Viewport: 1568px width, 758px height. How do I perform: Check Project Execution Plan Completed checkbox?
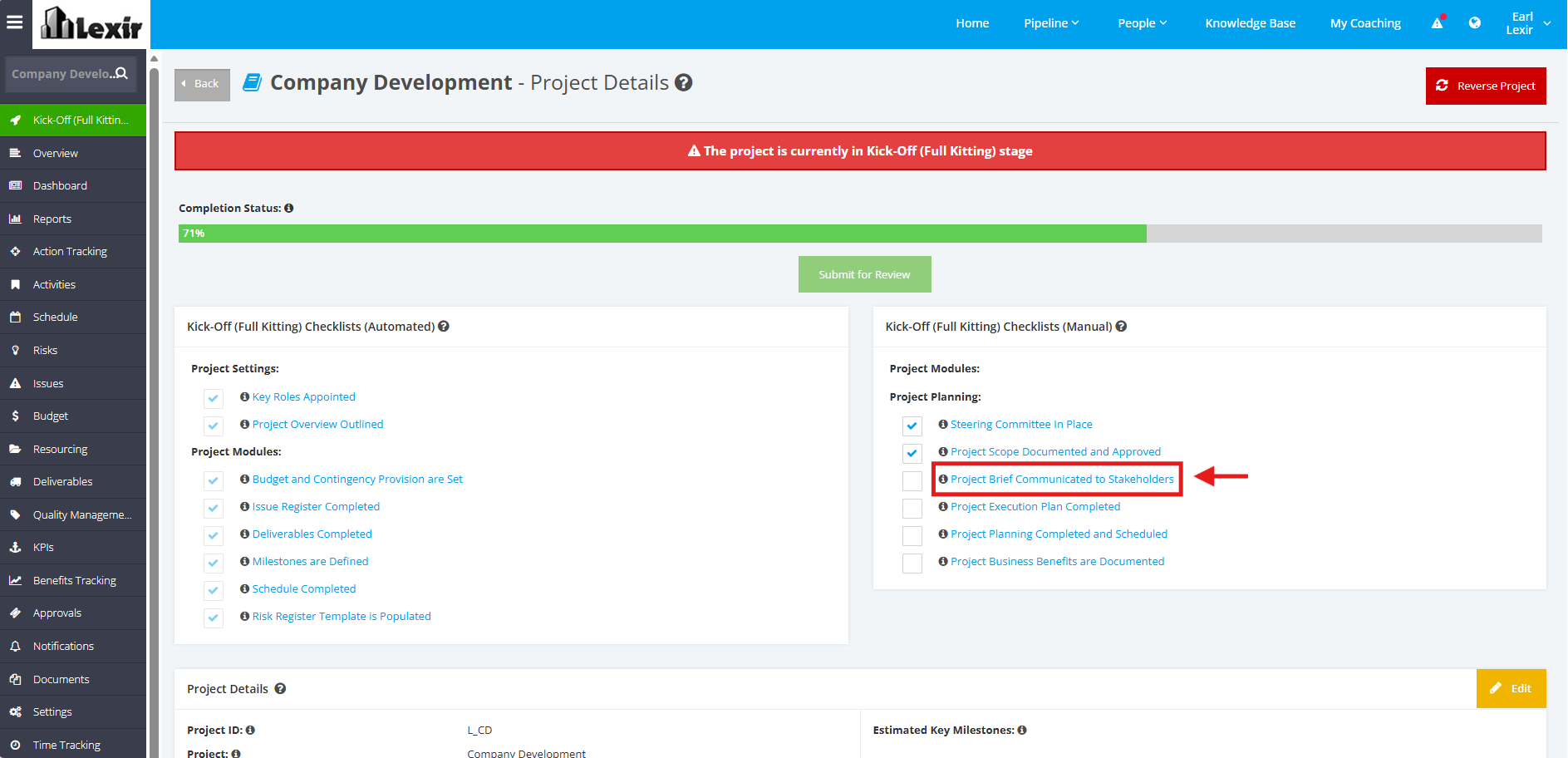tap(912, 508)
